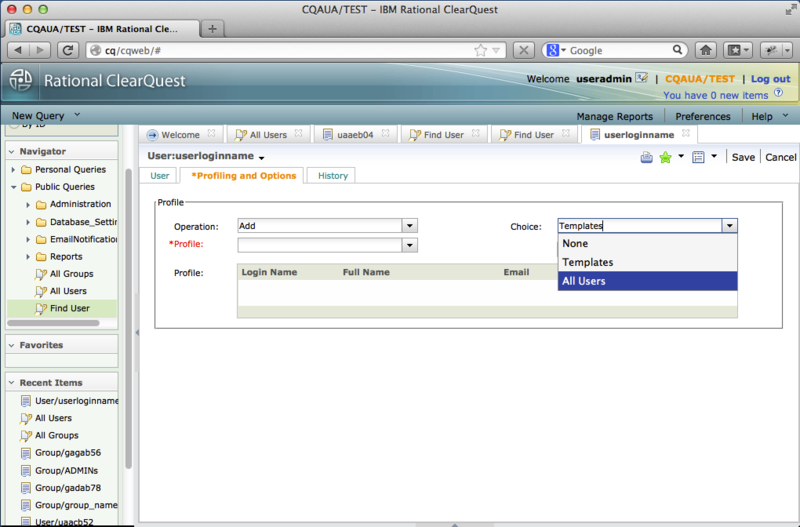This screenshot has height=527, width=800.
Task: Close the Welcome tab with its X icon
Action: coord(211,133)
